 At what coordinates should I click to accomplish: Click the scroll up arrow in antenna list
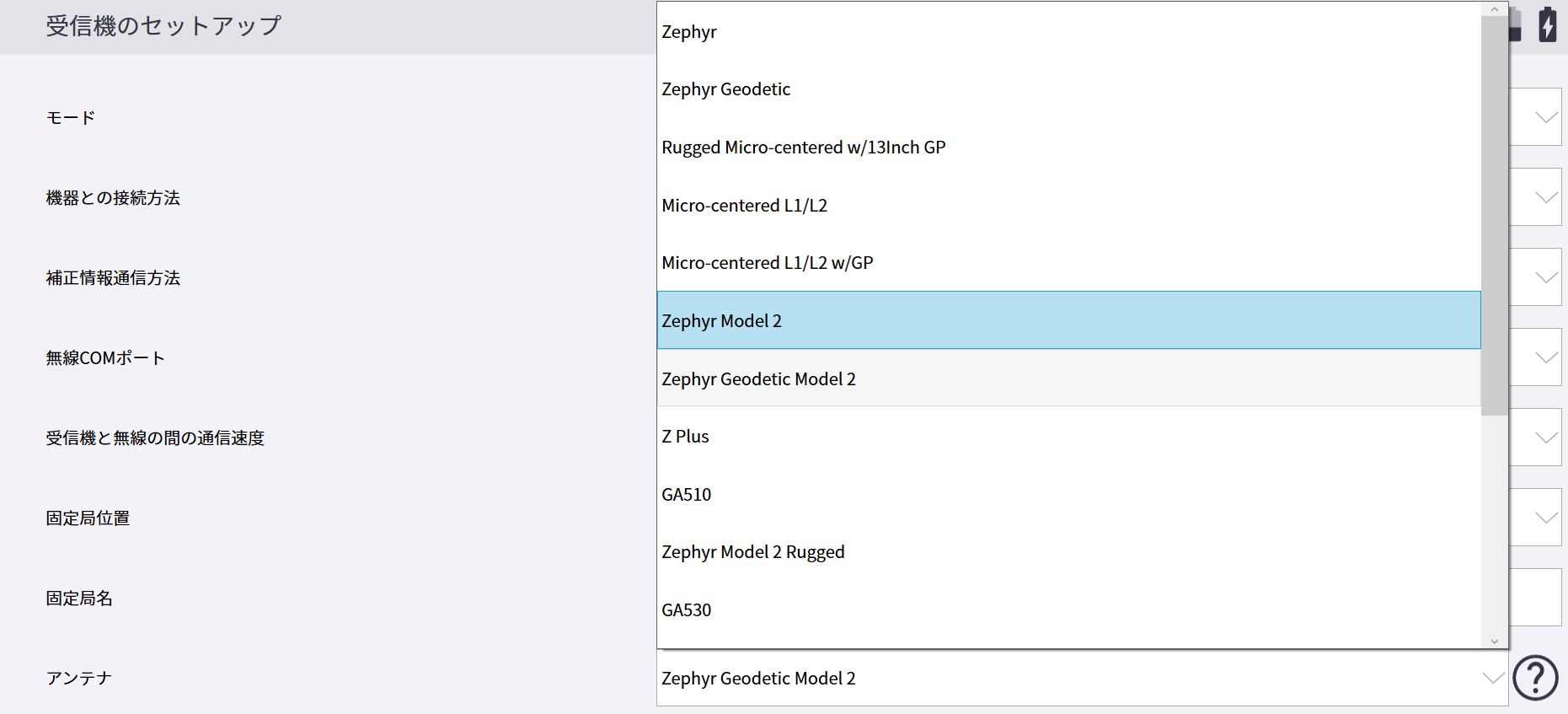pos(1494,9)
